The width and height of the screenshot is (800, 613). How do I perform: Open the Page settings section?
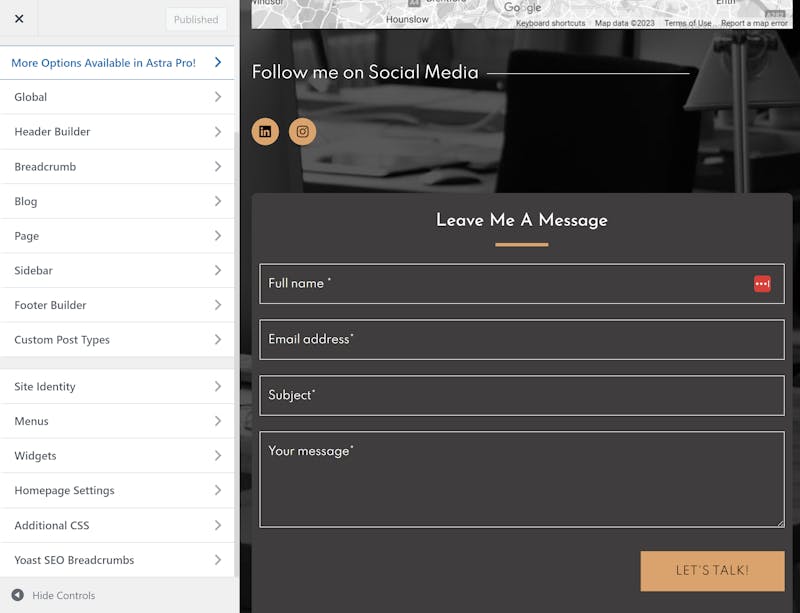tap(117, 236)
